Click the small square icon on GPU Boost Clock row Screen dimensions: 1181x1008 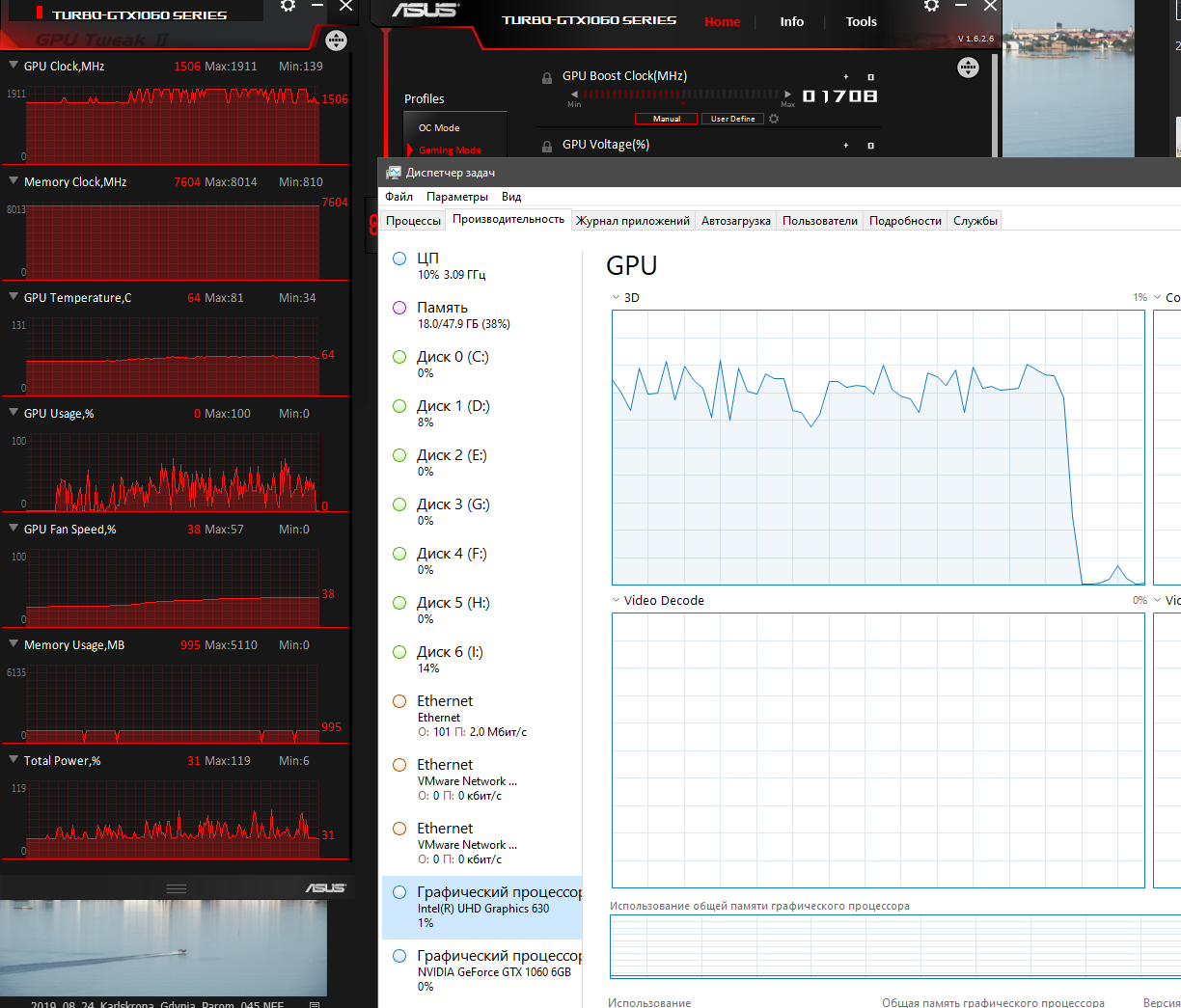pos(870,77)
